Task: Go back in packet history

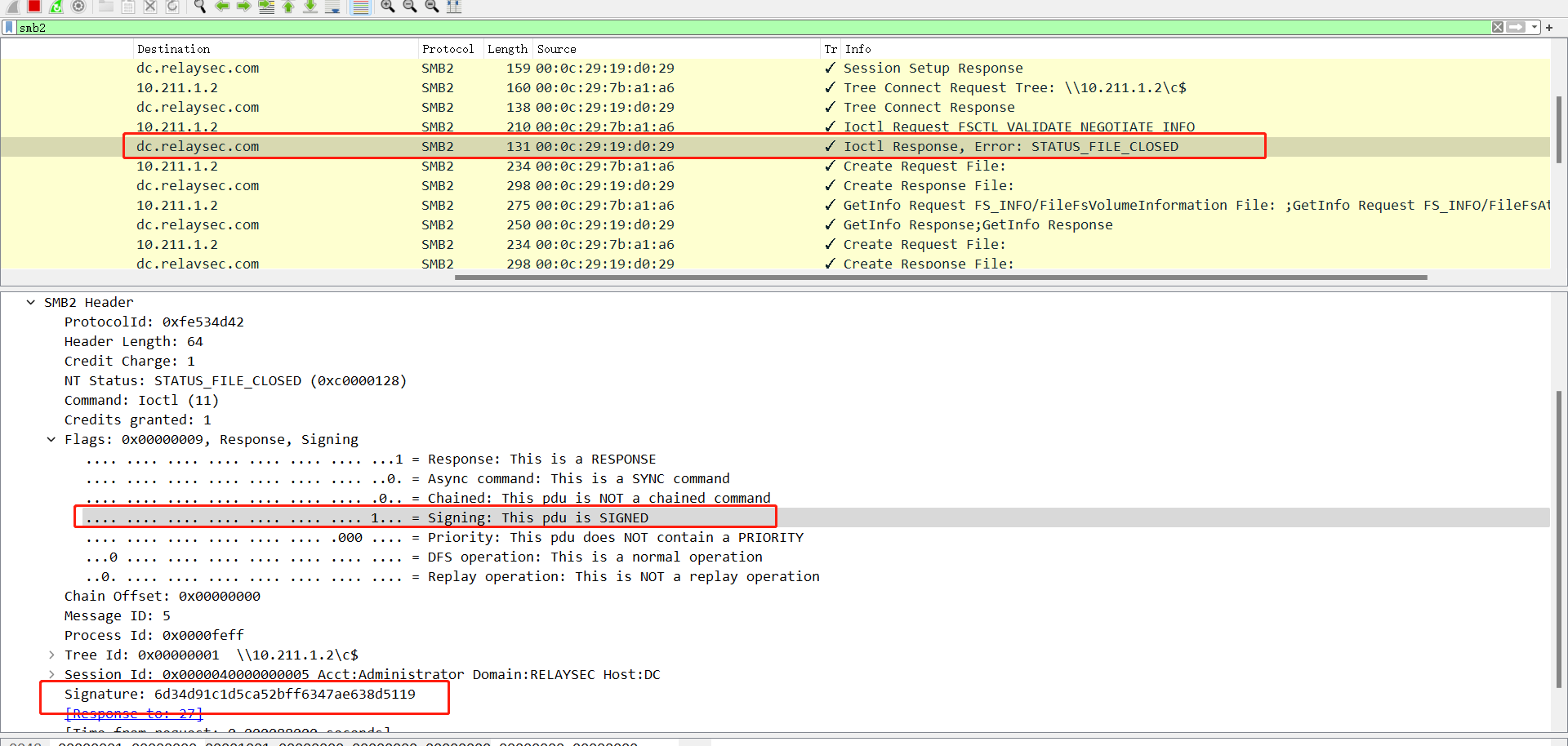Action: point(222,6)
